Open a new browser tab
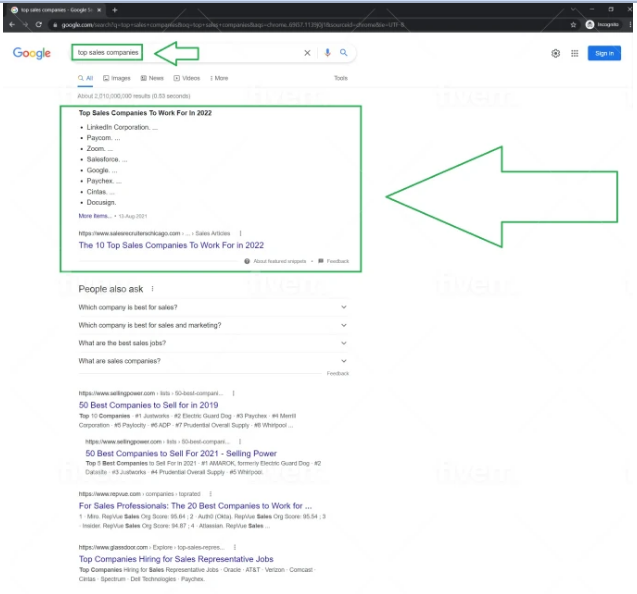 pos(115,10)
